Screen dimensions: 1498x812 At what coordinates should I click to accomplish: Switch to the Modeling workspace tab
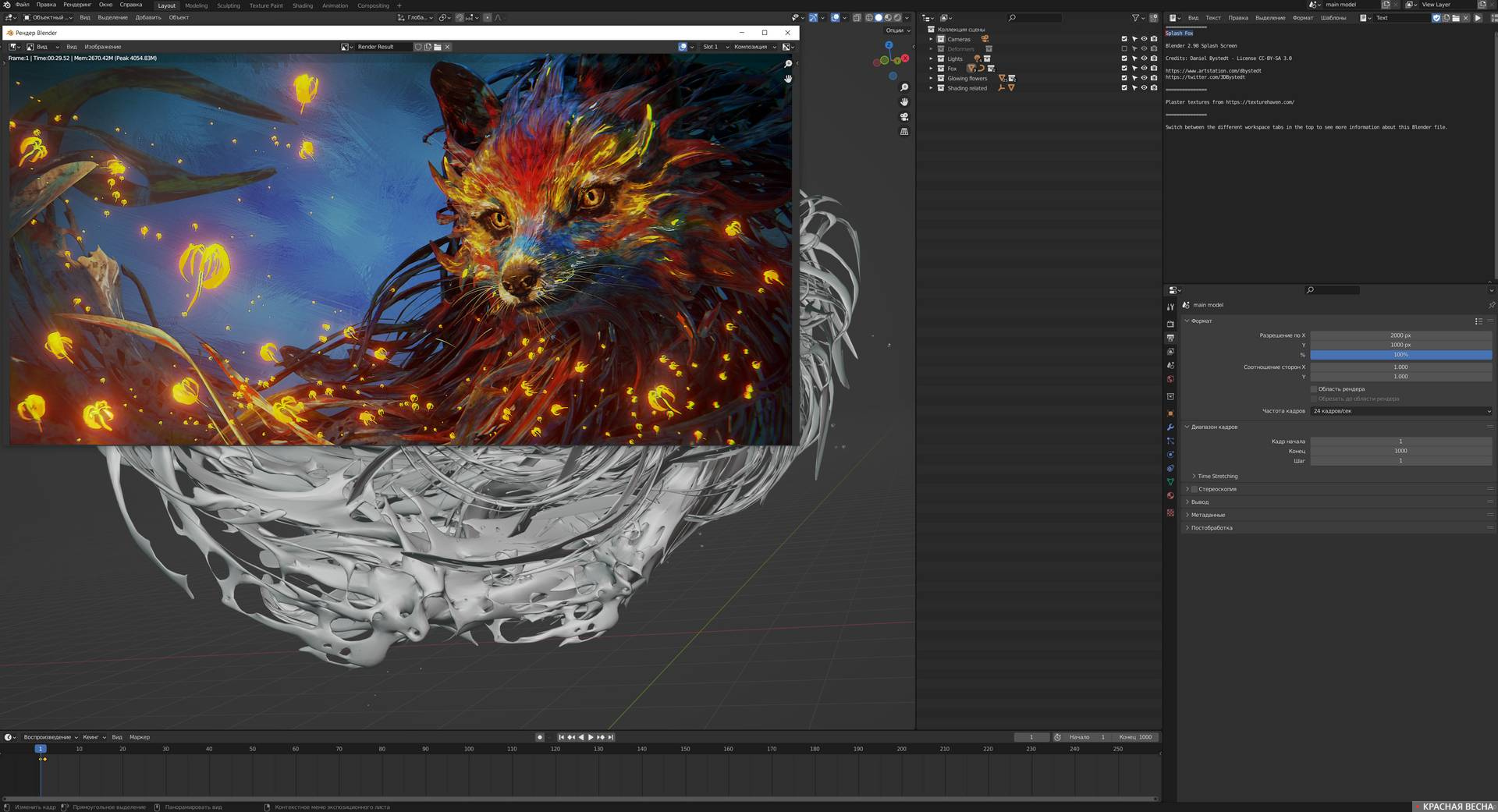pyautogui.click(x=196, y=5)
